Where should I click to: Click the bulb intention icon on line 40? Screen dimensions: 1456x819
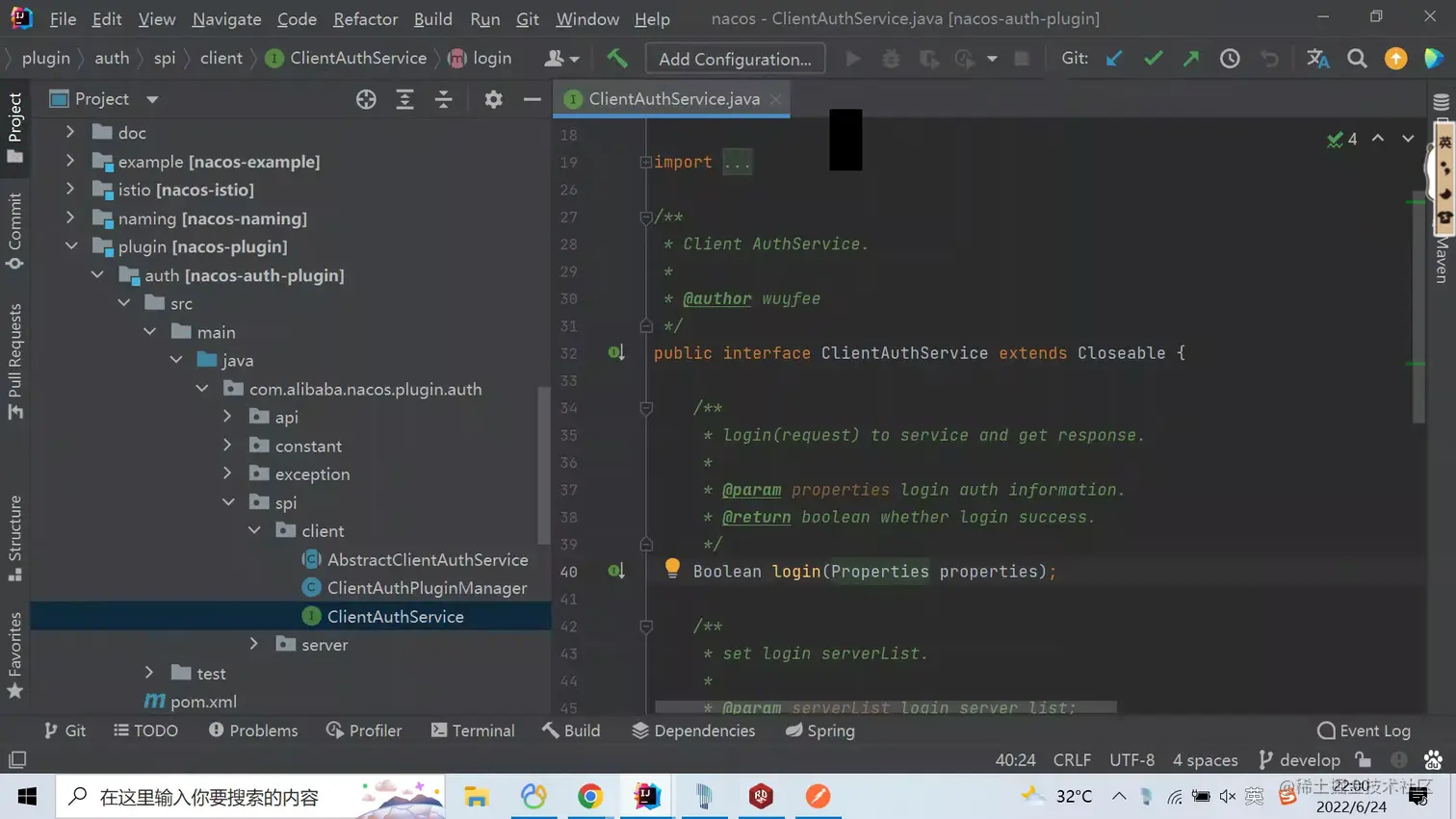[x=672, y=569]
